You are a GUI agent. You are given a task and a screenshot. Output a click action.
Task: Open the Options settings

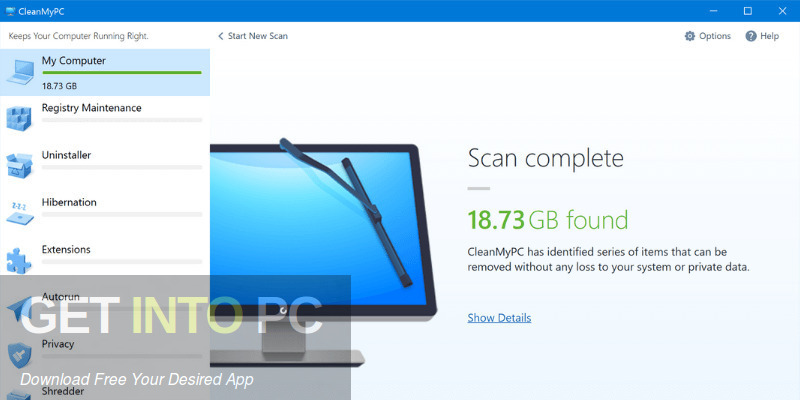[708, 36]
